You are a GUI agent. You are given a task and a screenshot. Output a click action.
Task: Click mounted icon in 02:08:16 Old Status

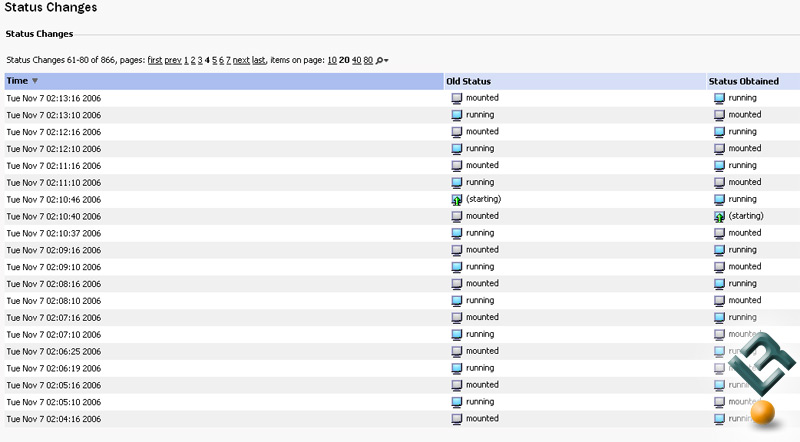coord(457,284)
